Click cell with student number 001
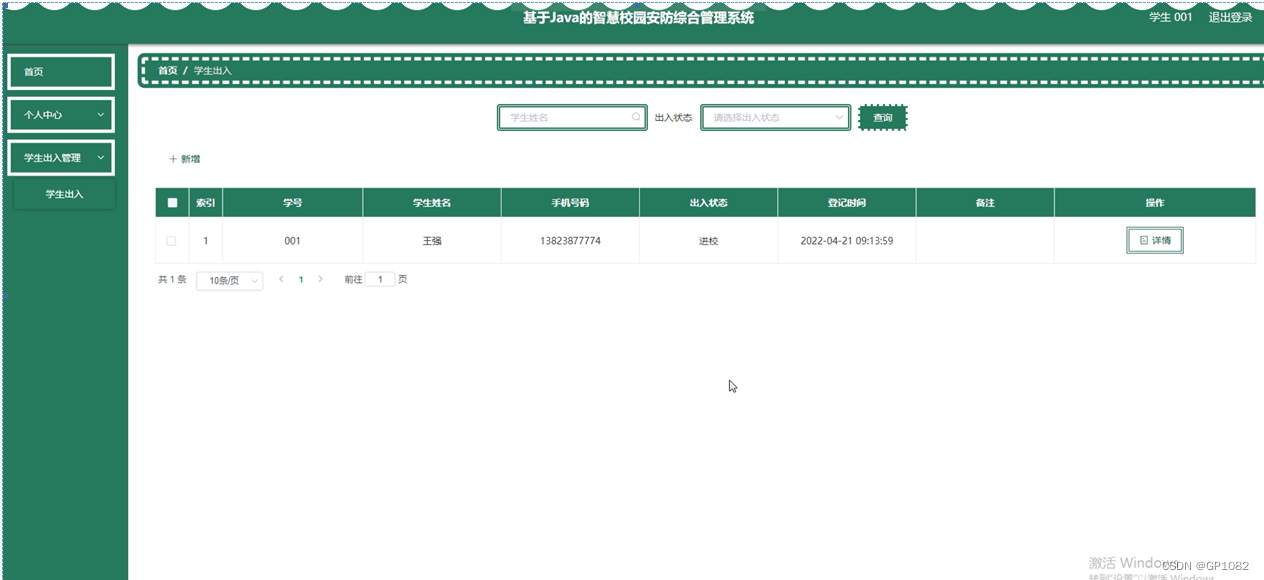 tap(293, 241)
